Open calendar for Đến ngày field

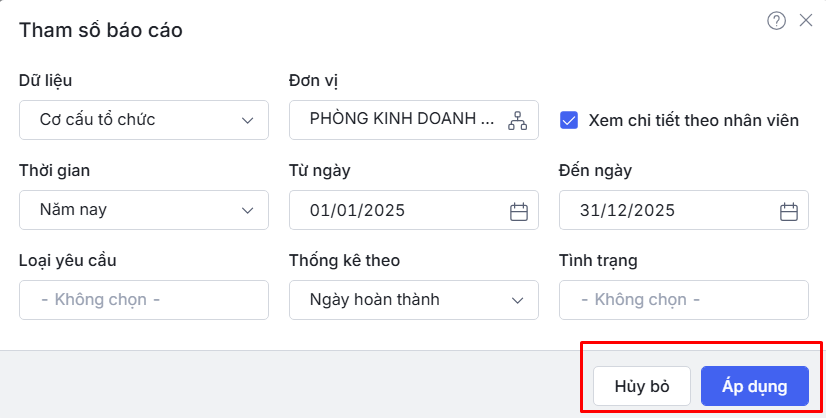788,211
